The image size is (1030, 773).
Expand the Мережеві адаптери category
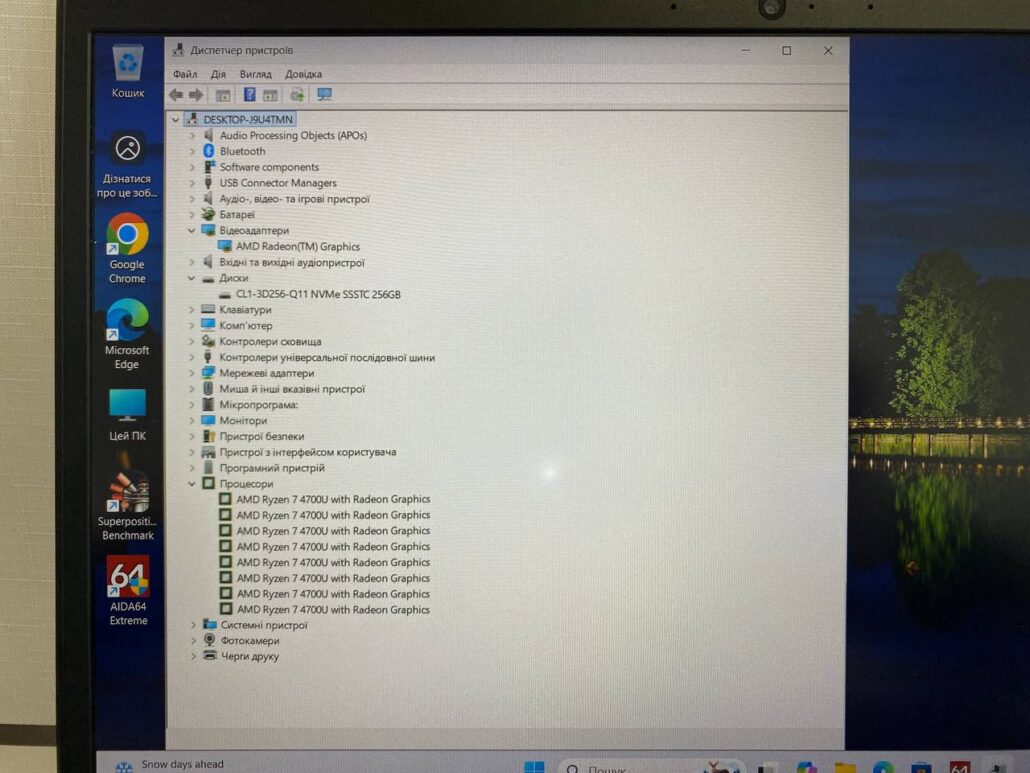point(192,373)
